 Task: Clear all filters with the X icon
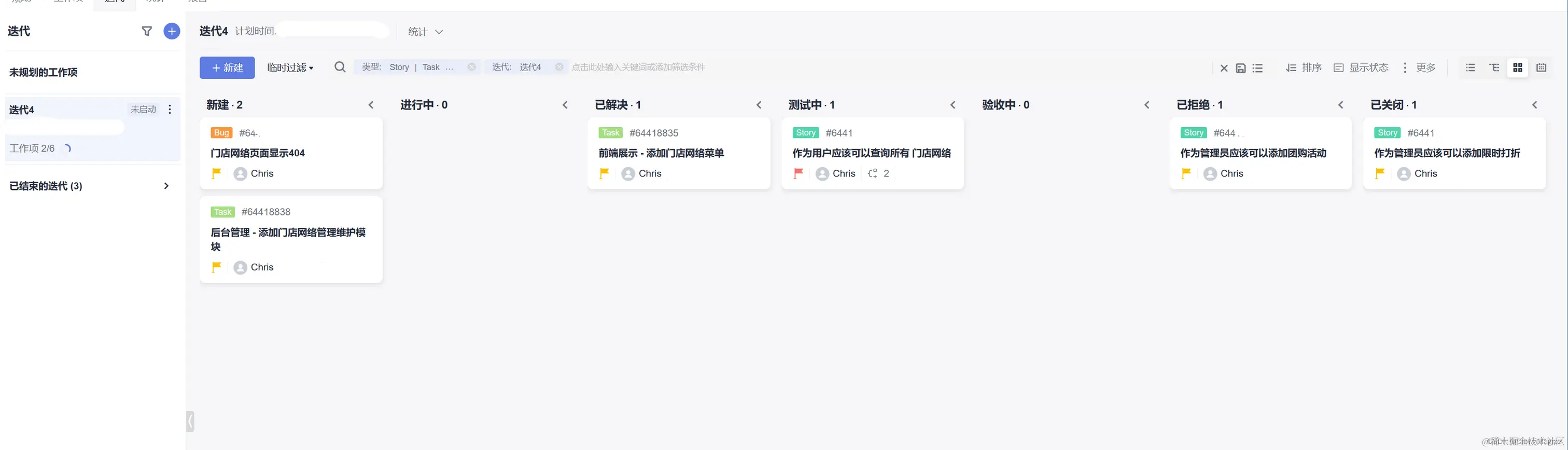pyautogui.click(x=1224, y=68)
